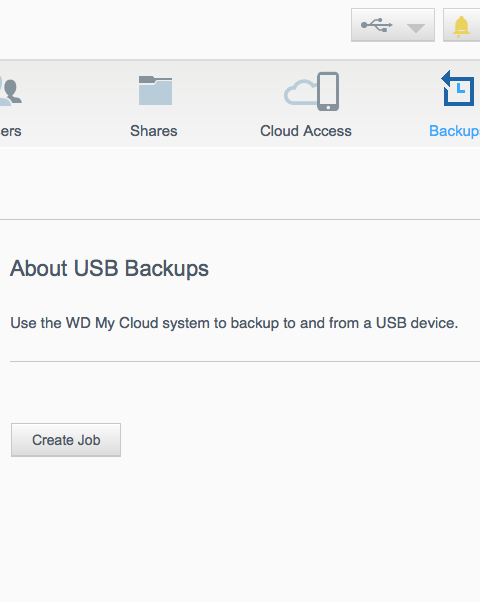The width and height of the screenshot is (480, 602).
Task: Open the Shares folder icon
Action: pos(155,90)
